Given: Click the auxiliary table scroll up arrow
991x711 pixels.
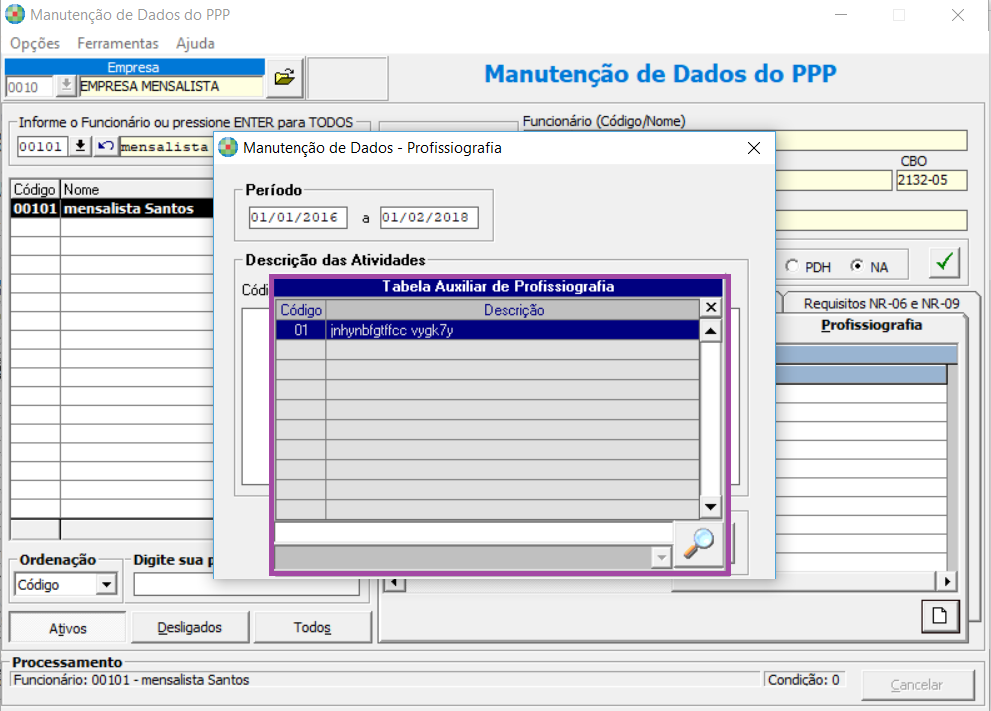Looking at the screenshot, I should pos(710,331).
